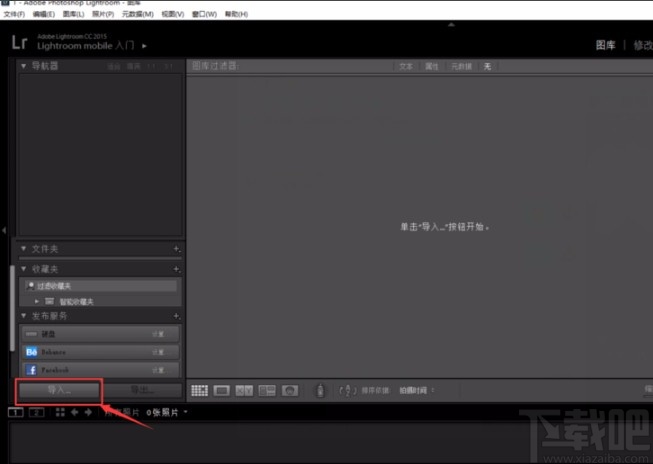Click the search icon in 过滤收藏夹 field
The width and height of the screenshot is (653, 464).
(x=30, y=286)
